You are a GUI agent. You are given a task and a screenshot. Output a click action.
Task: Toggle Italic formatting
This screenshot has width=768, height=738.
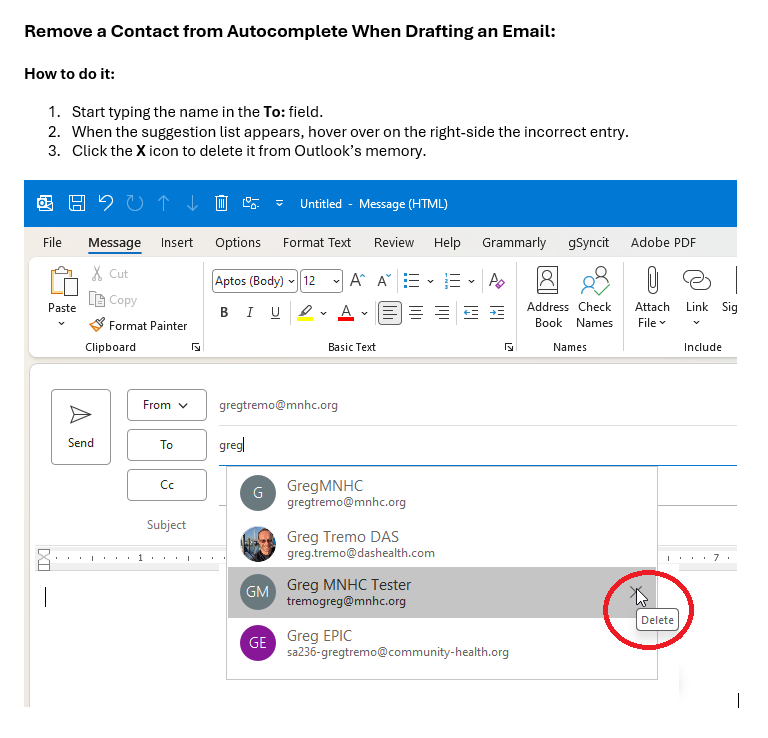coord(250,313)
